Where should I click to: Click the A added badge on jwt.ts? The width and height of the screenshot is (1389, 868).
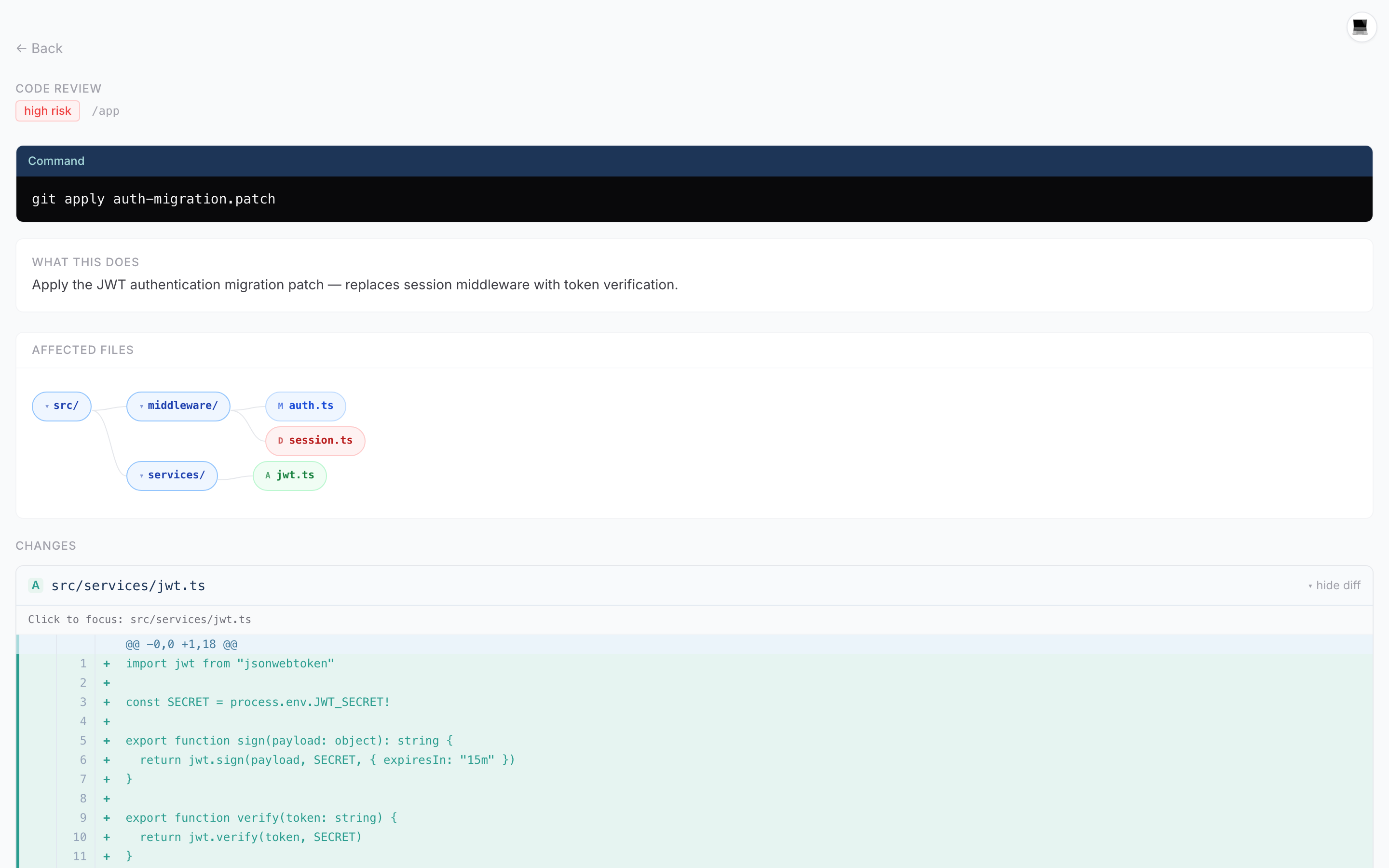pos(268,475)
